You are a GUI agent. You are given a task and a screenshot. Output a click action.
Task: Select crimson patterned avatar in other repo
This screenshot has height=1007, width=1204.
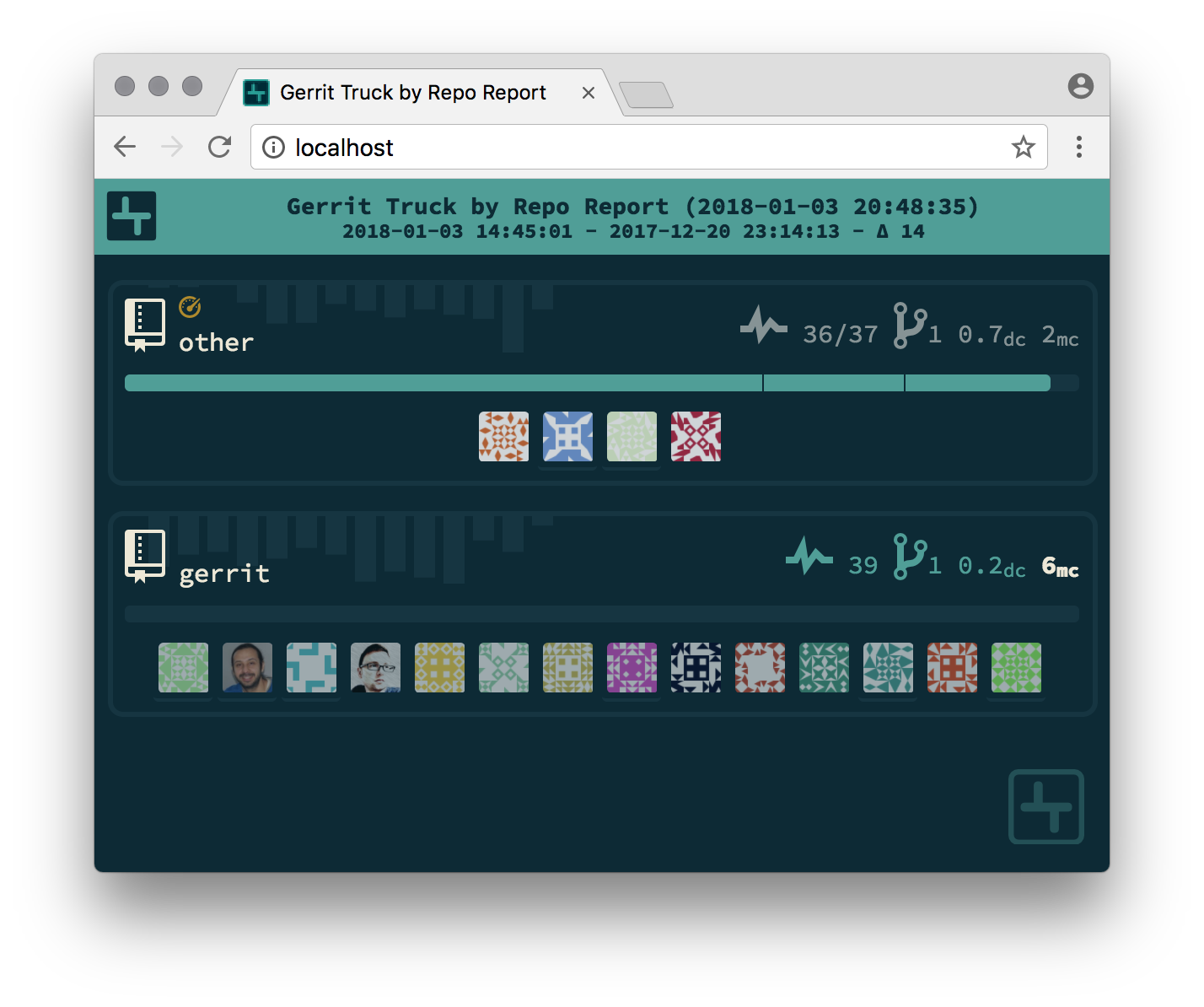(696, 437)
